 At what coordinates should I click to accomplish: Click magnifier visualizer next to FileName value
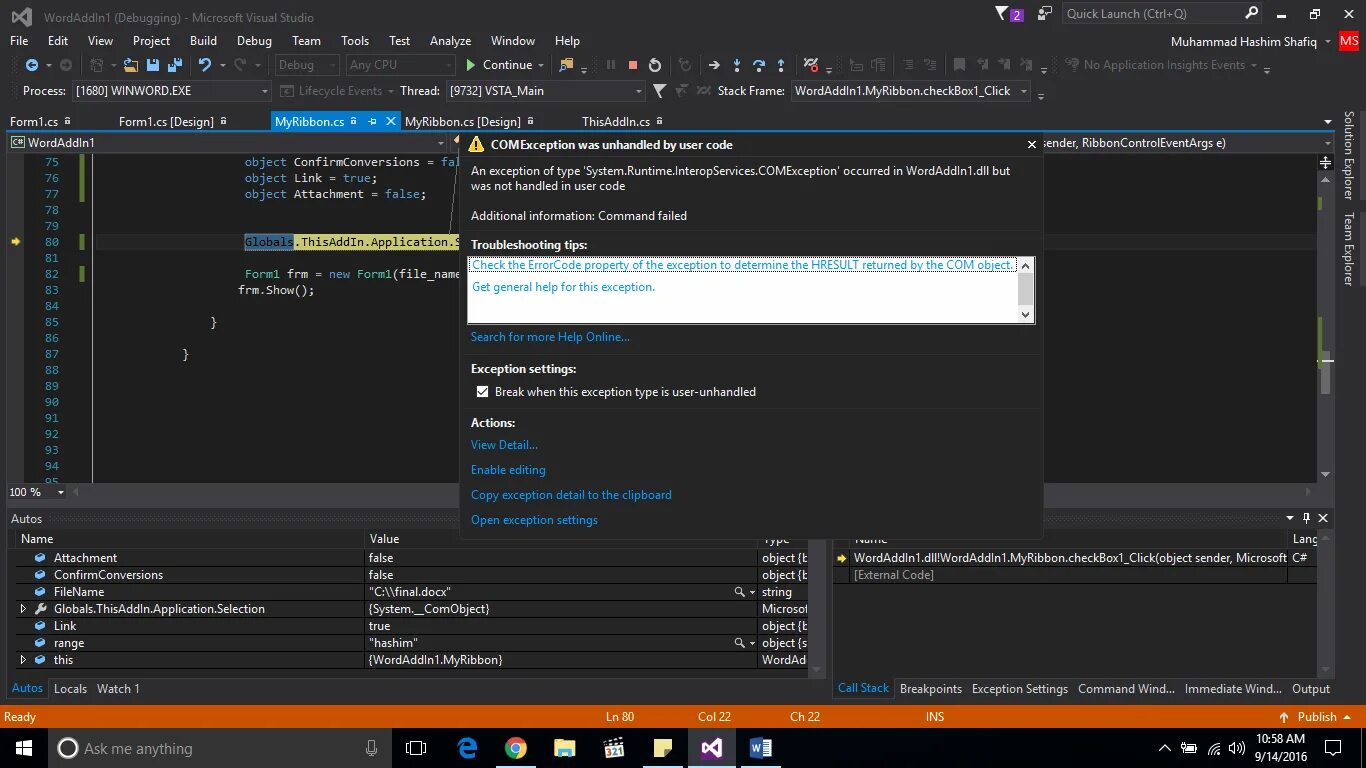739,592
